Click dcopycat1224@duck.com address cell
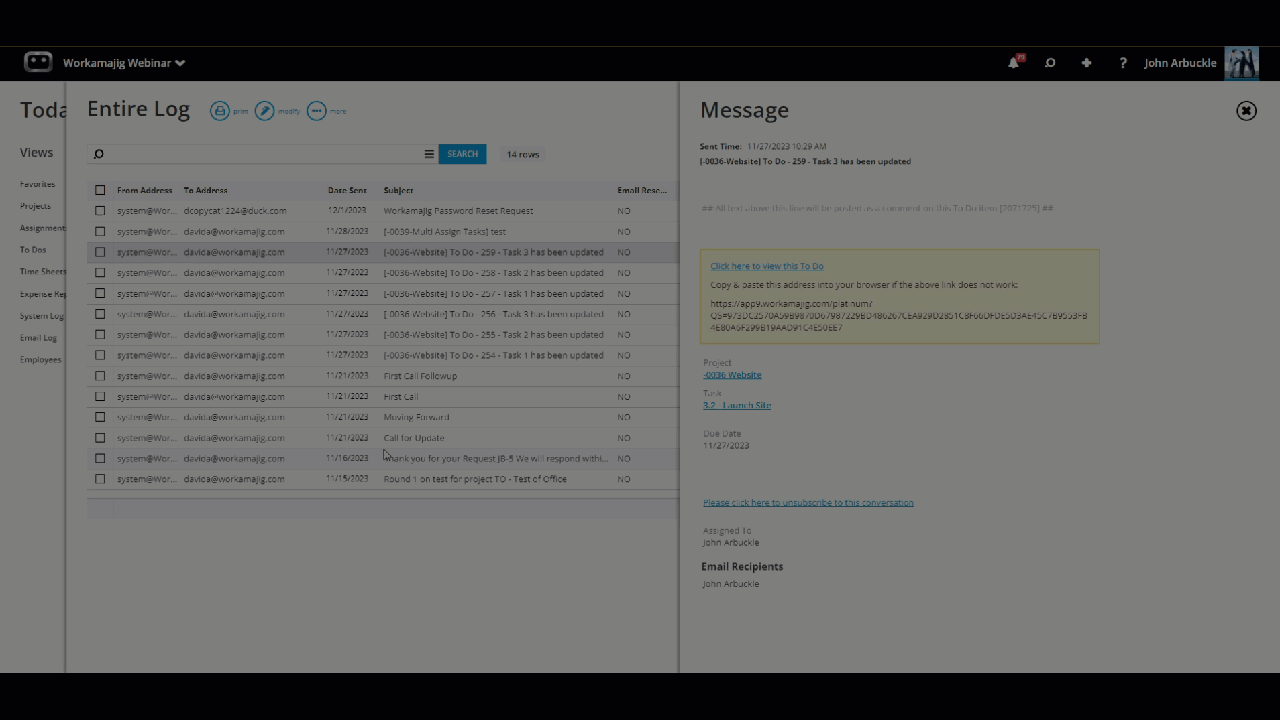 point(235,211)
